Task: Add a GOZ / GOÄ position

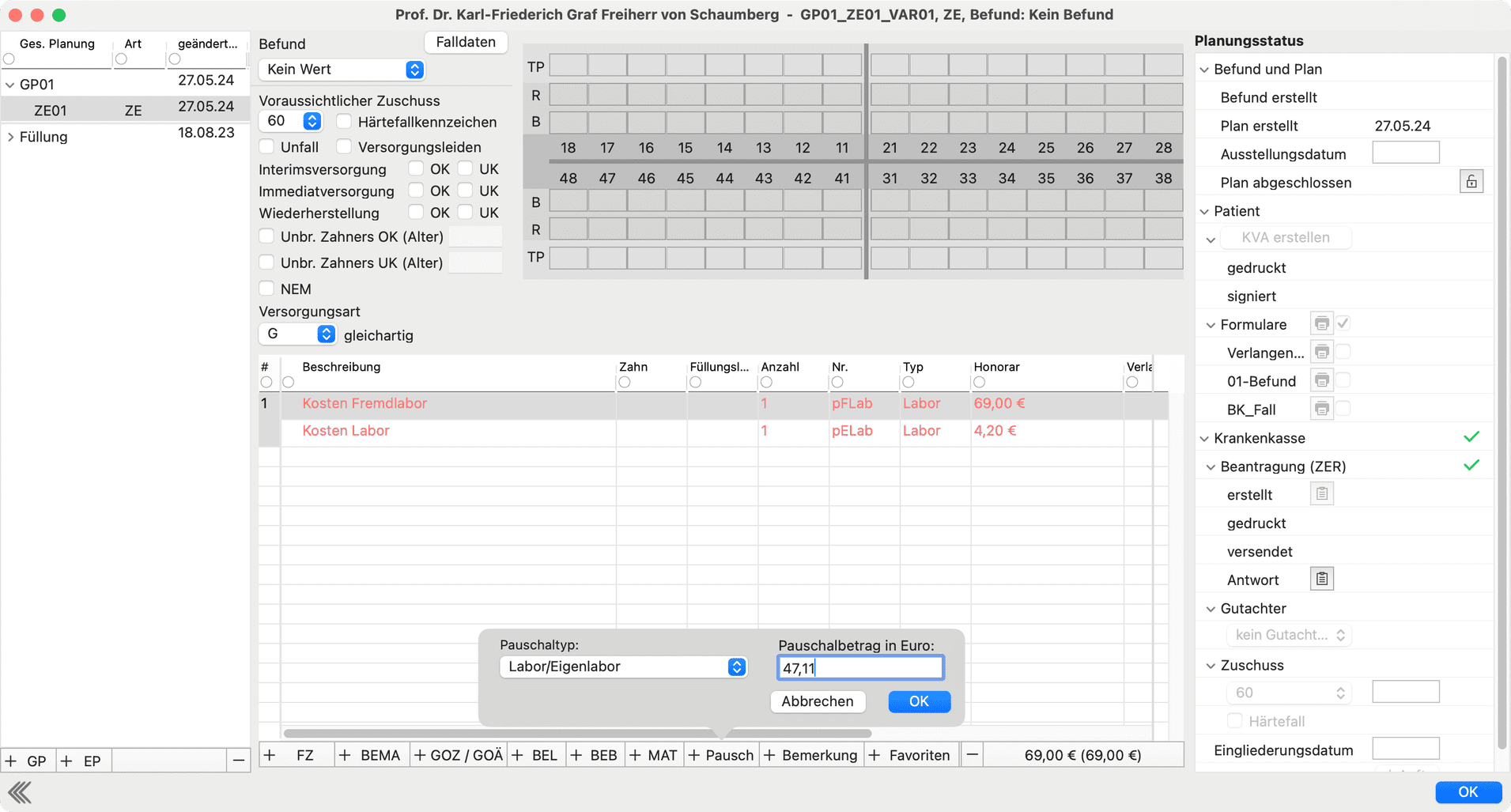Action: [x=459, y=755]
